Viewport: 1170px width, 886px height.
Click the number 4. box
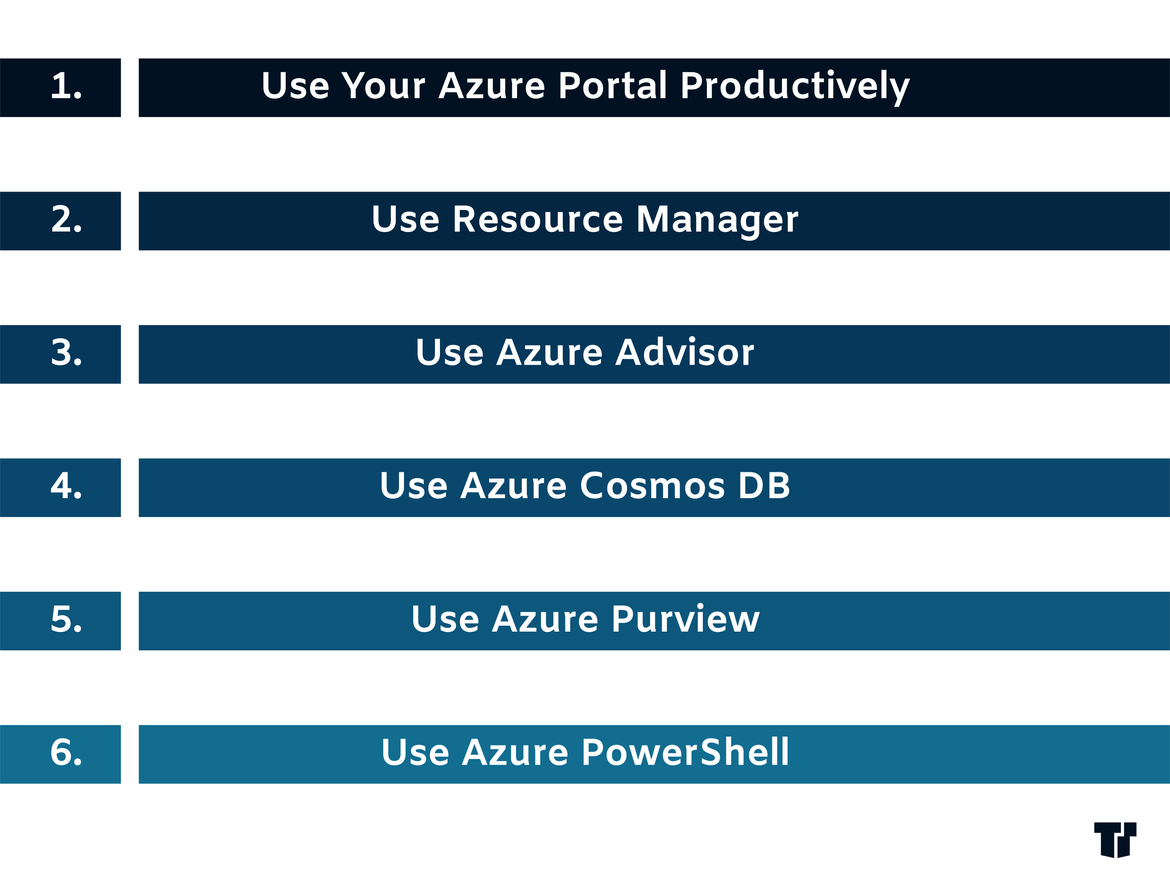(60, 487)
